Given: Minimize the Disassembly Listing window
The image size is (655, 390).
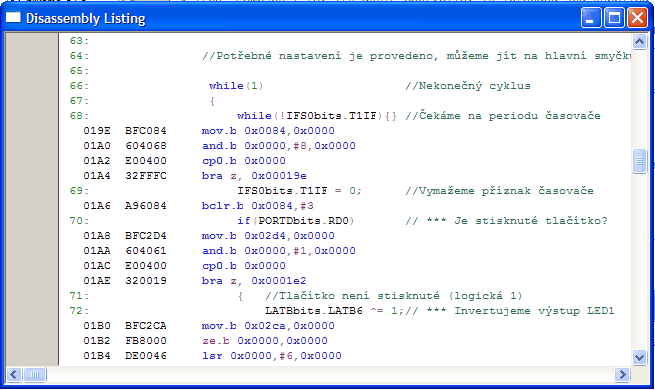Looking at the screenshot, I should pyautogui.click(x=591, y=18).
